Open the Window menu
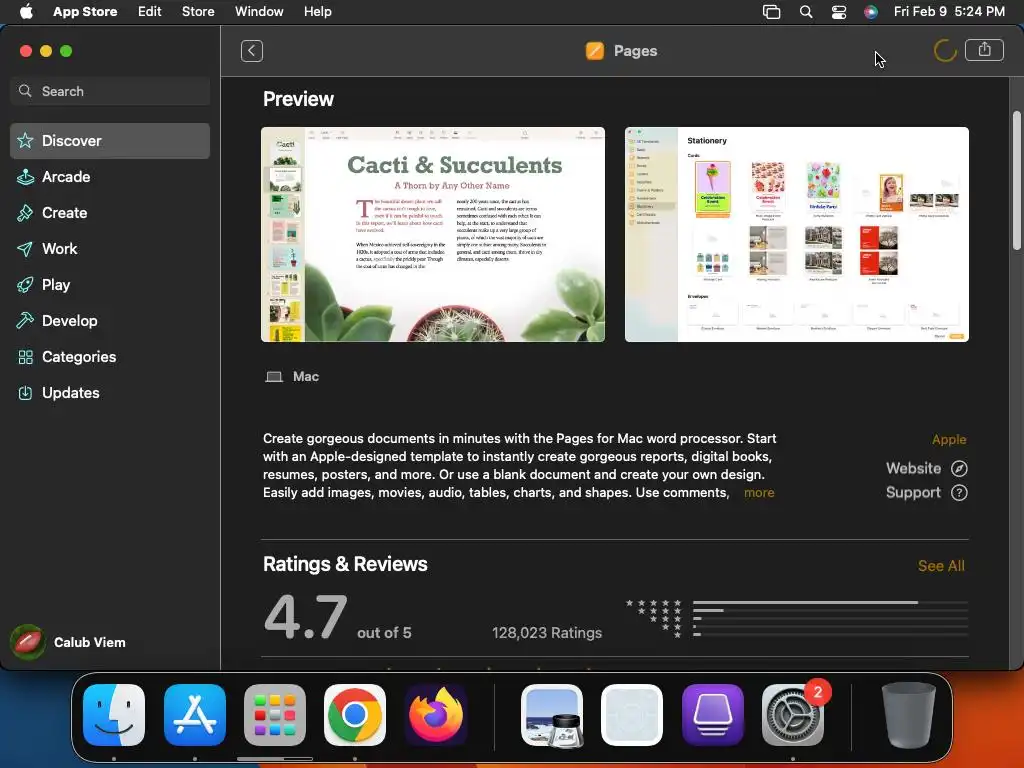This screenshot has width=1024, height=768. [259, 12]
